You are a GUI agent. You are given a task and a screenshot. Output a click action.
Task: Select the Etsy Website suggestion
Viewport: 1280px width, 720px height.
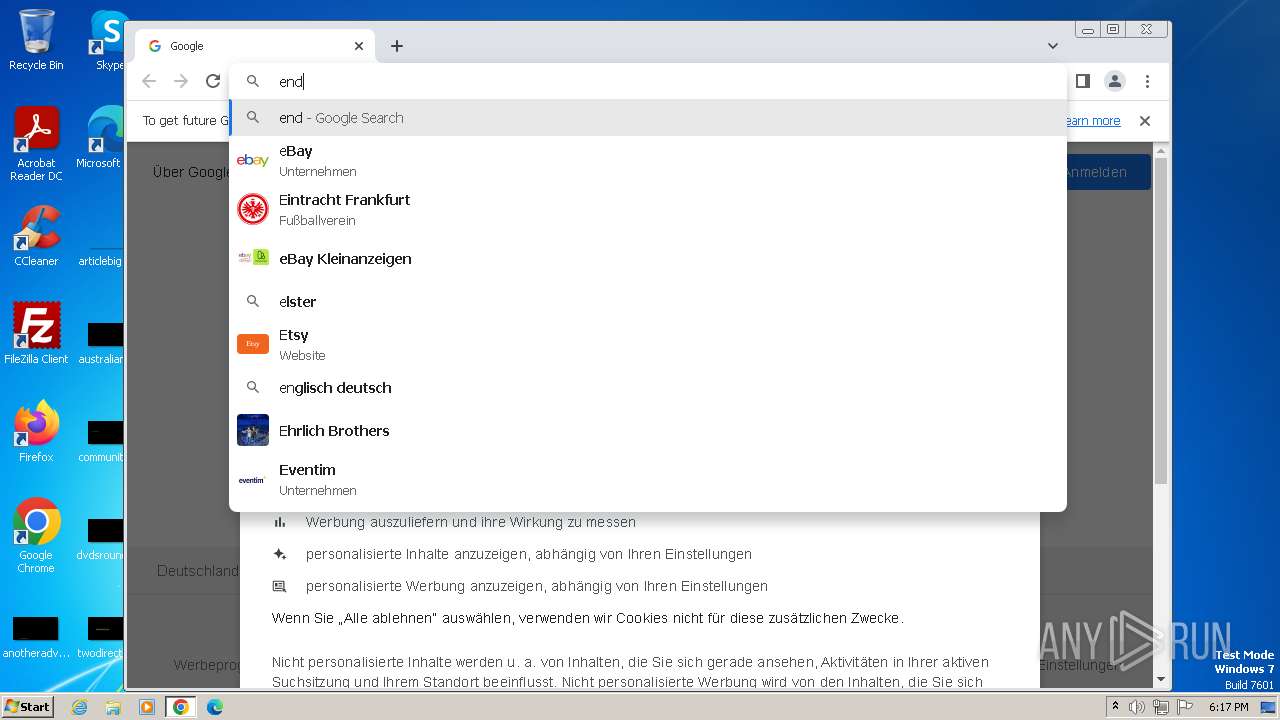pos(648,344)
